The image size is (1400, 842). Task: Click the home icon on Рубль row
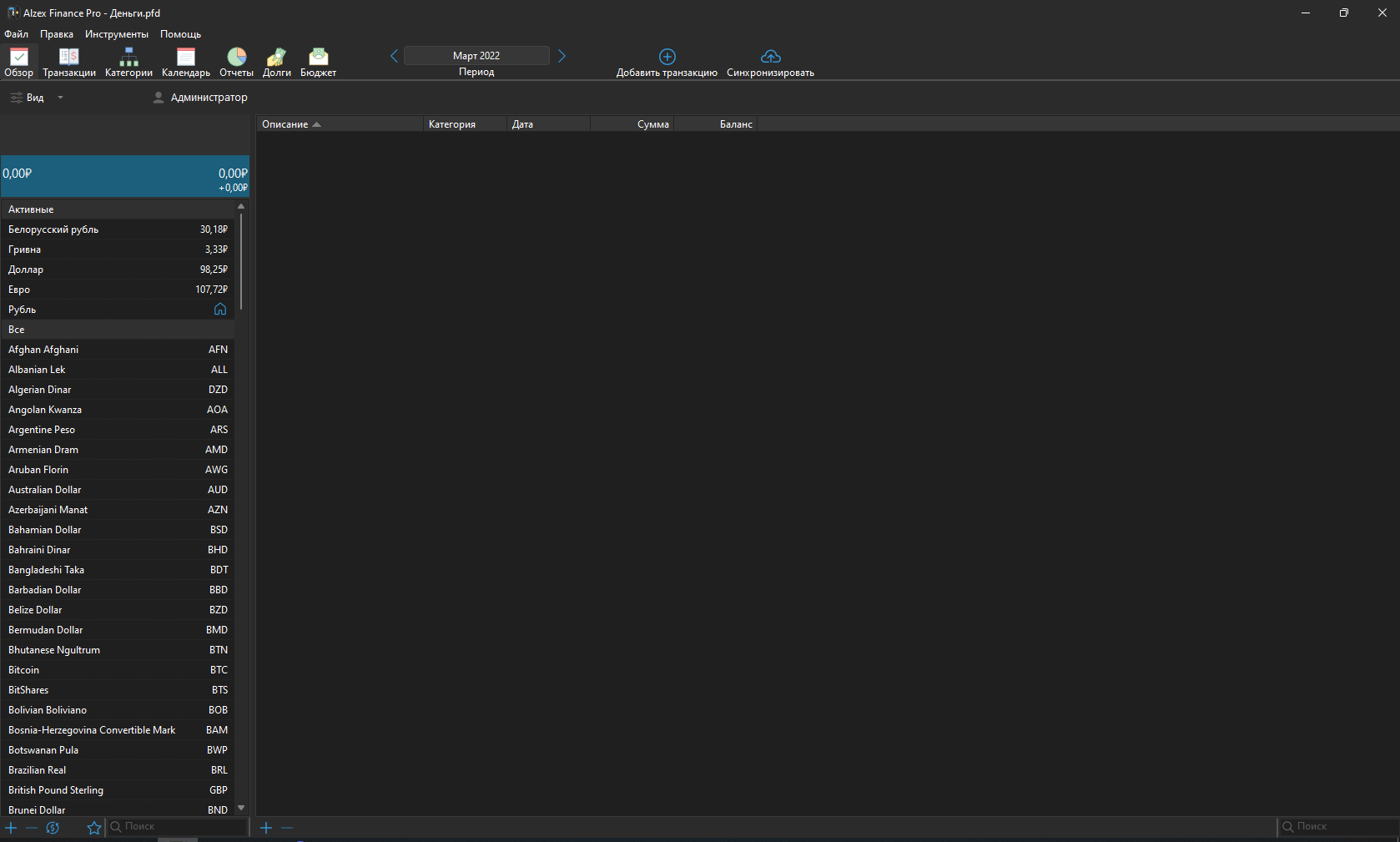(220, 310)
